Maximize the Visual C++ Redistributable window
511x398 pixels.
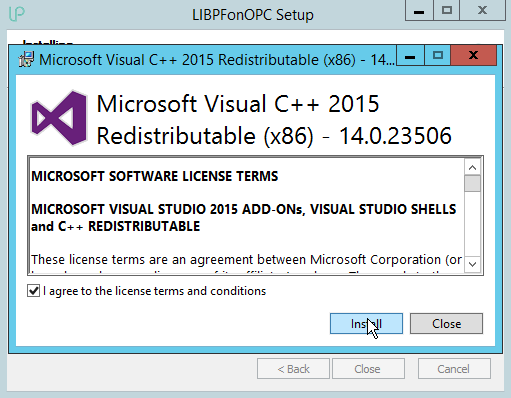pyautogui.click(x=438, y=56)
